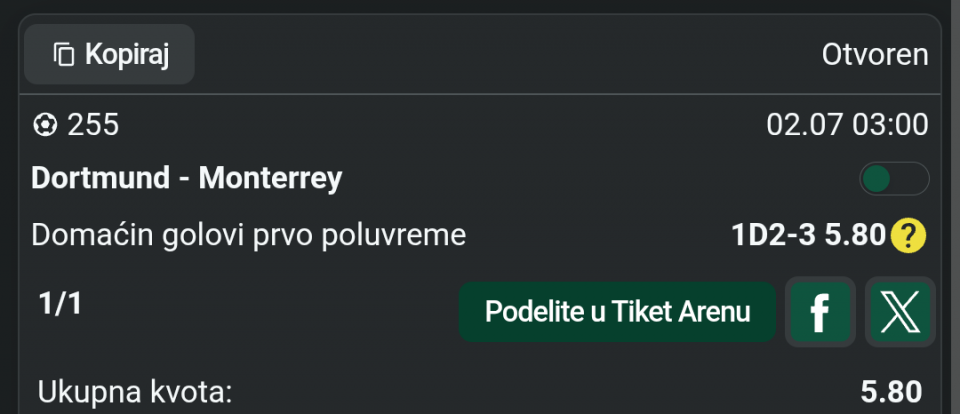Viewport: 960px width, 414px height.
Task: Toggle the Dortmund - Monterrey match switch
Action: (x=894, y=179)
